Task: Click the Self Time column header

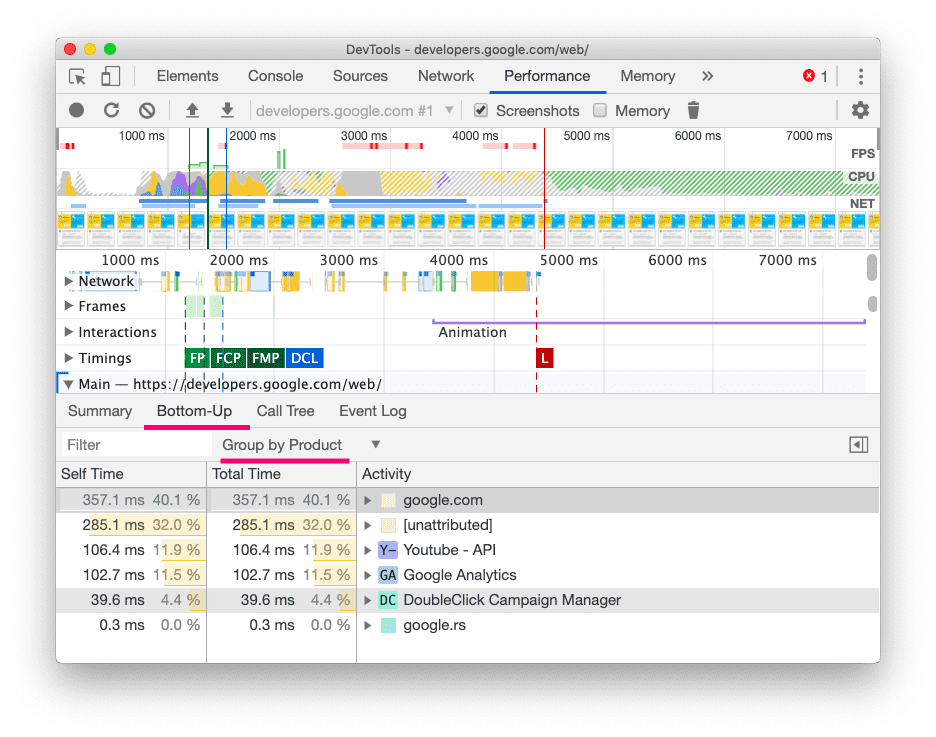Action: (x=93, y=474)
